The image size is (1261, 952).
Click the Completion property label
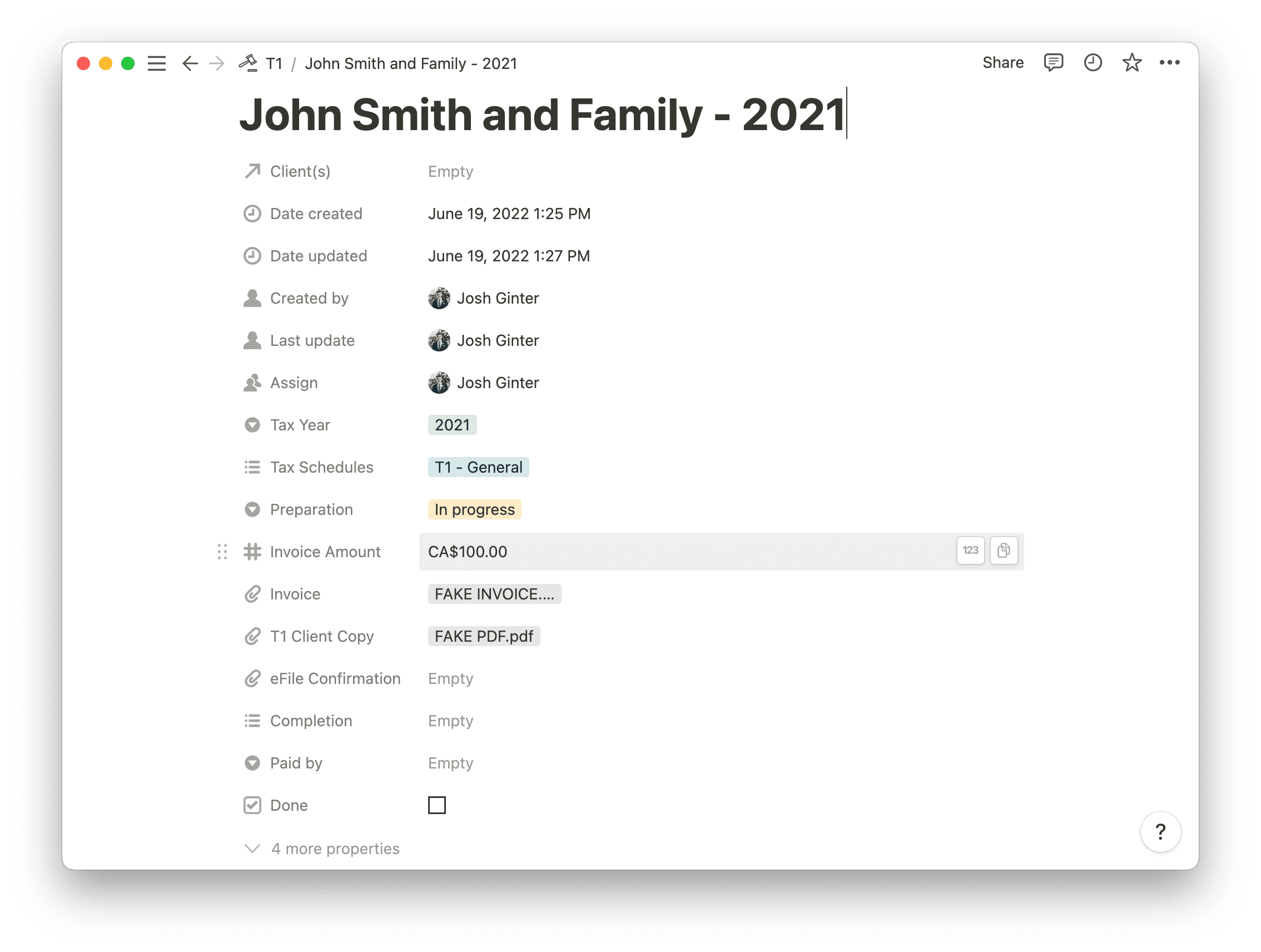click(x=311, y=721)
